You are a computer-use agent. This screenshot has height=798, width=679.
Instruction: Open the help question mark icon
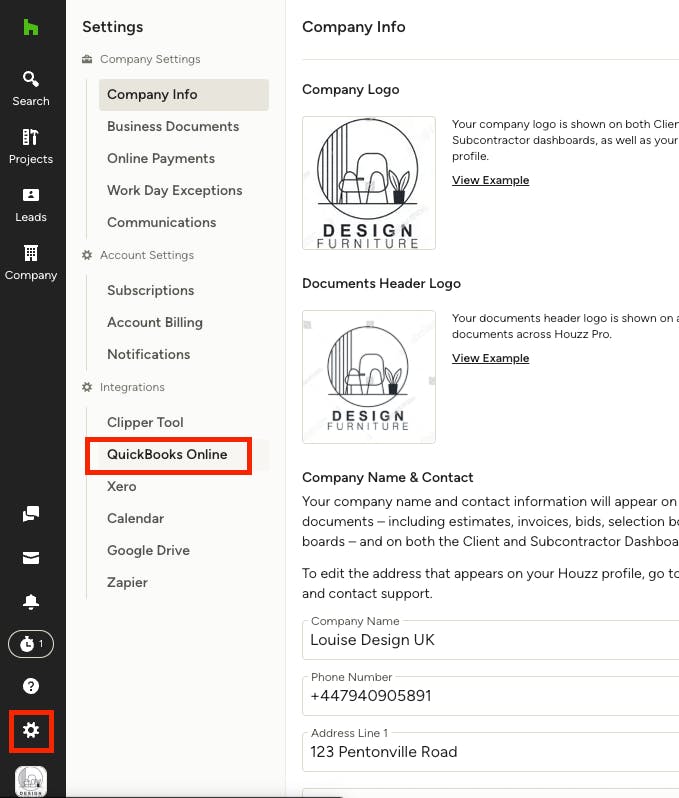tap(31, 686)
